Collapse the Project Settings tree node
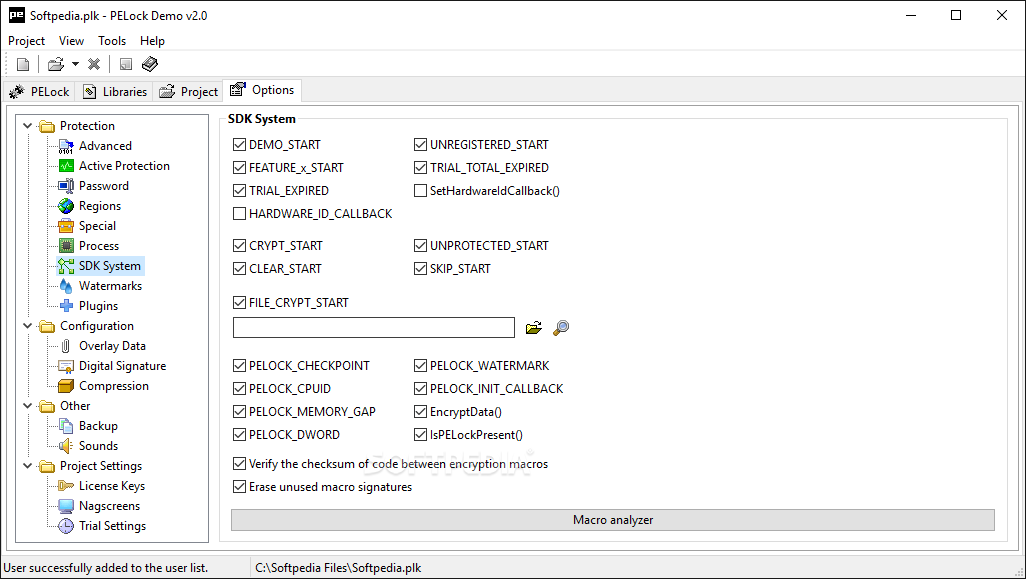The image size is (1026, 579). click(x=27, y=466)
